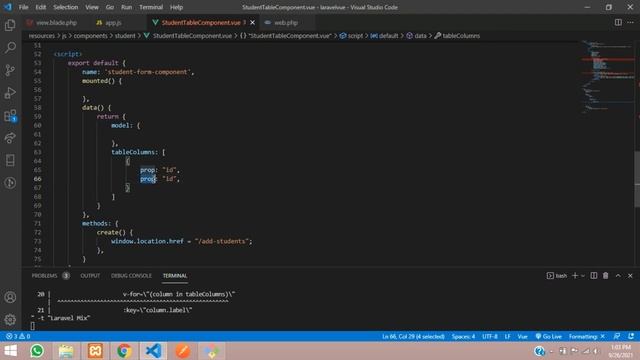Screen dimensions: 640x360
Task: Click breadcrumb 'student' folder
Action: (125, 36)
